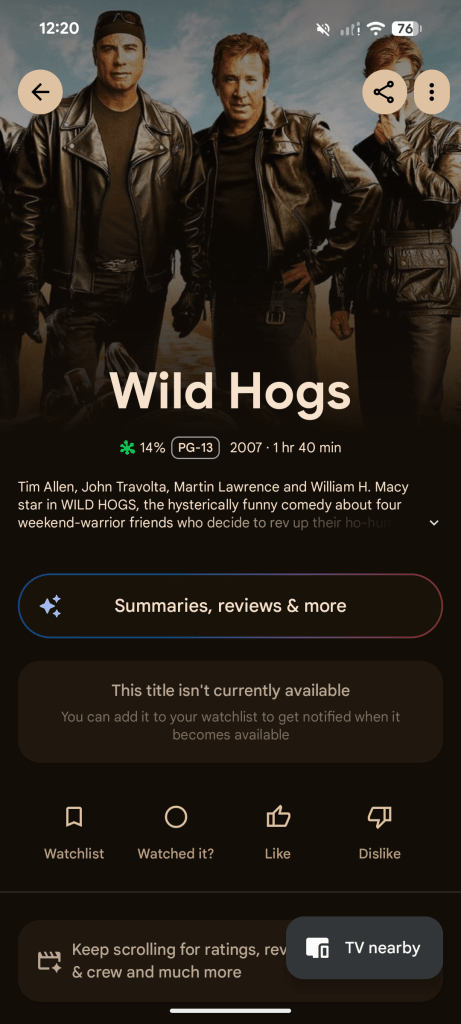Click the TV nearby cast icon
The width and height of the screenshot is (461, 1024).
[x=318, y=948]
